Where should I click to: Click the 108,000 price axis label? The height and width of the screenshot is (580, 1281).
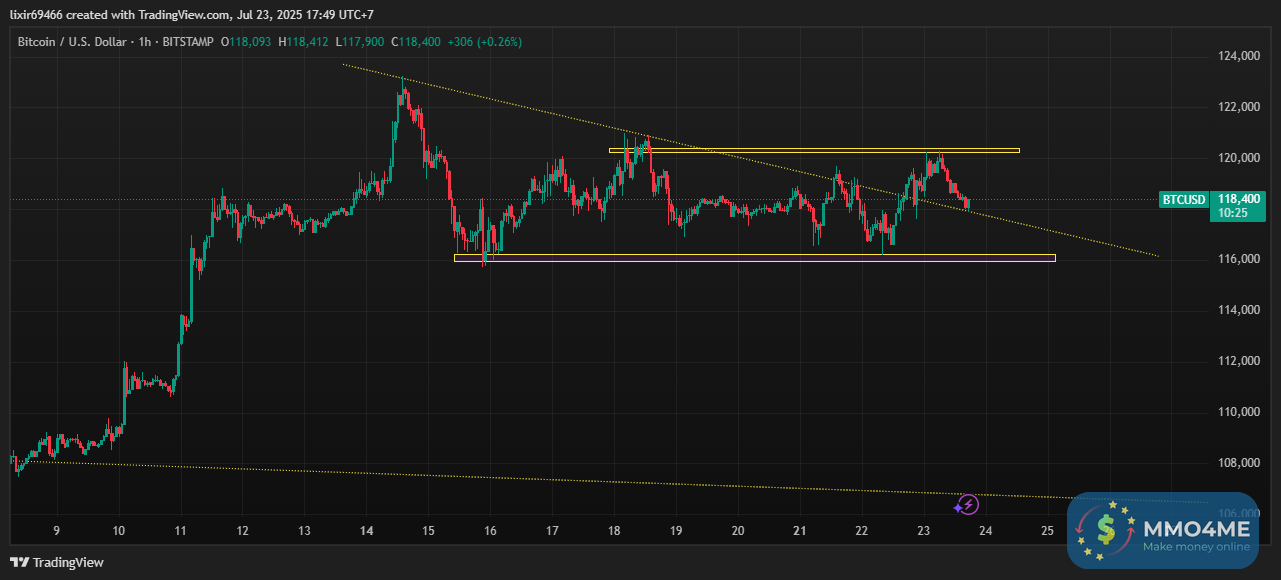click(x=1239, y=463)
